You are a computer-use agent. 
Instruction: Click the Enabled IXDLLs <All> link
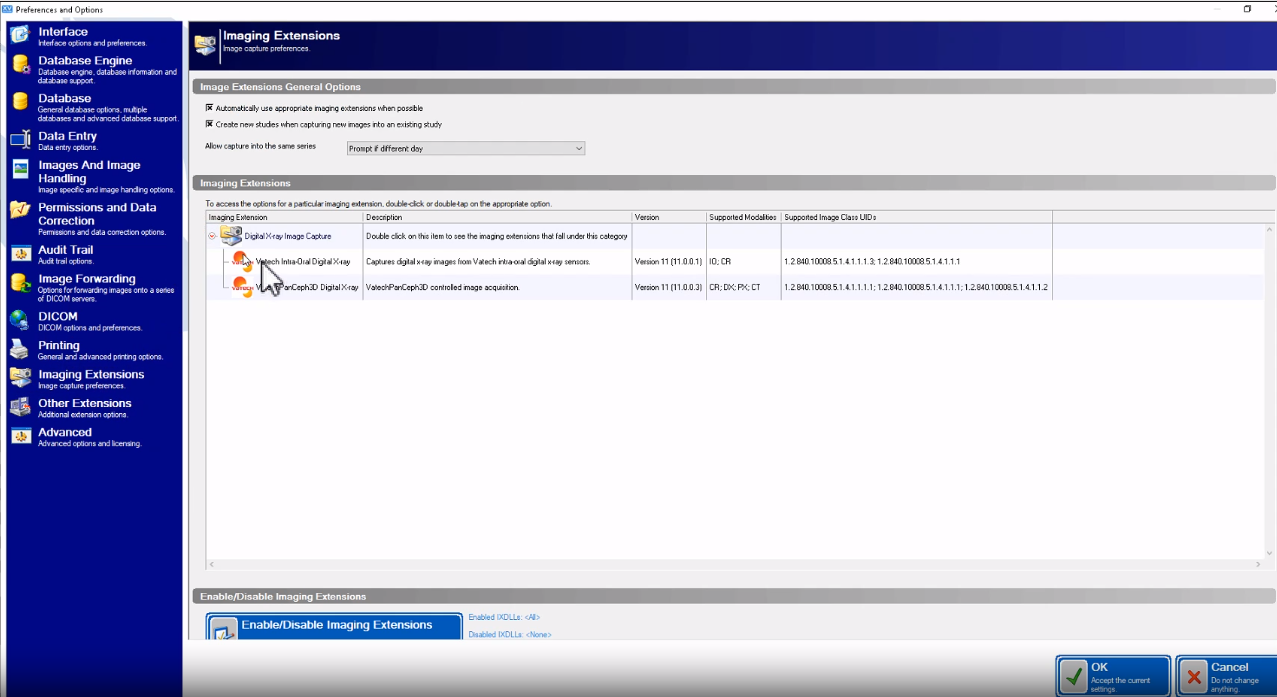[x=504, y=617]
